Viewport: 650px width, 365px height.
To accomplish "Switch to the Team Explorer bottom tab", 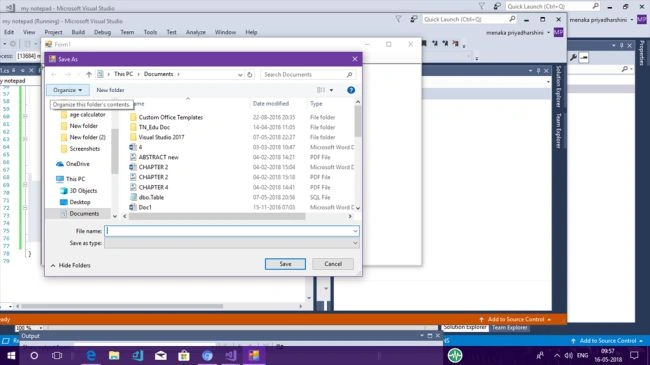I will (x=509, y=328).
